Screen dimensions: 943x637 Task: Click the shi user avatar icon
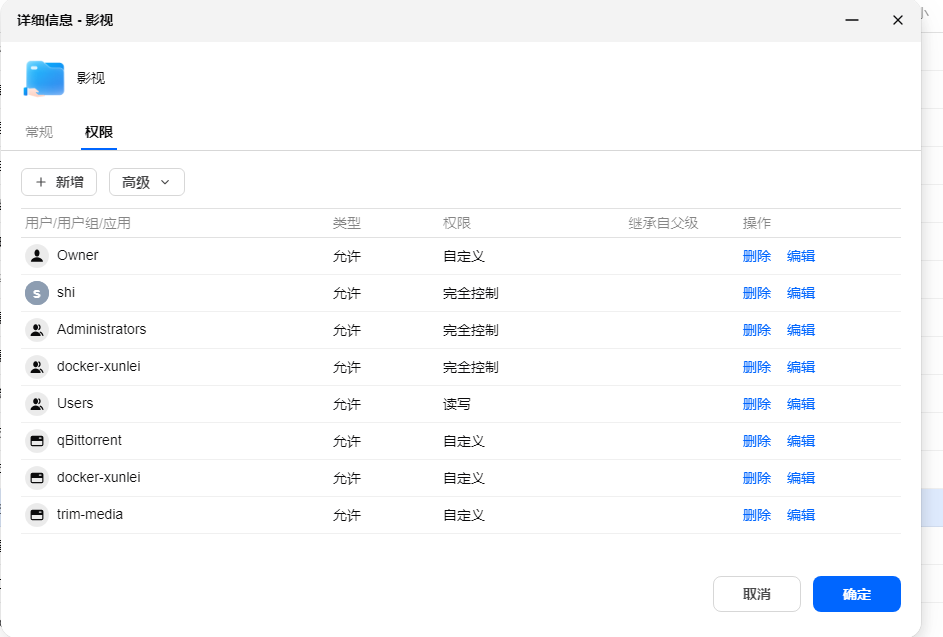(37, 293)
